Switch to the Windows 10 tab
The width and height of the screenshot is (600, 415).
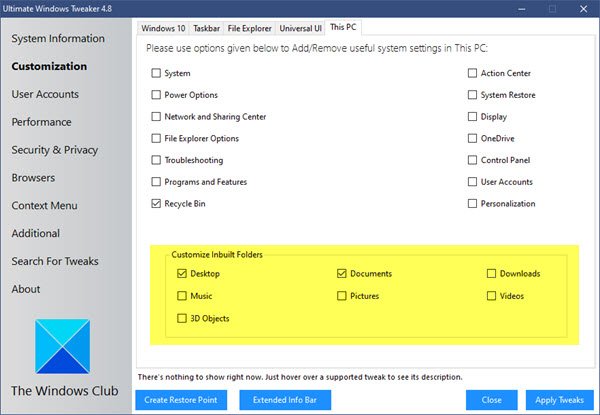[163, 28]
